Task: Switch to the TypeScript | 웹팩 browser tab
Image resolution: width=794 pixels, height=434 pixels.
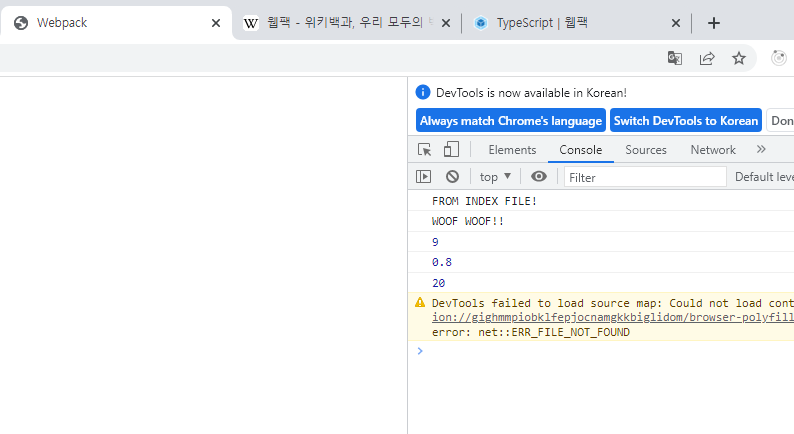Action: coord(577,23)
